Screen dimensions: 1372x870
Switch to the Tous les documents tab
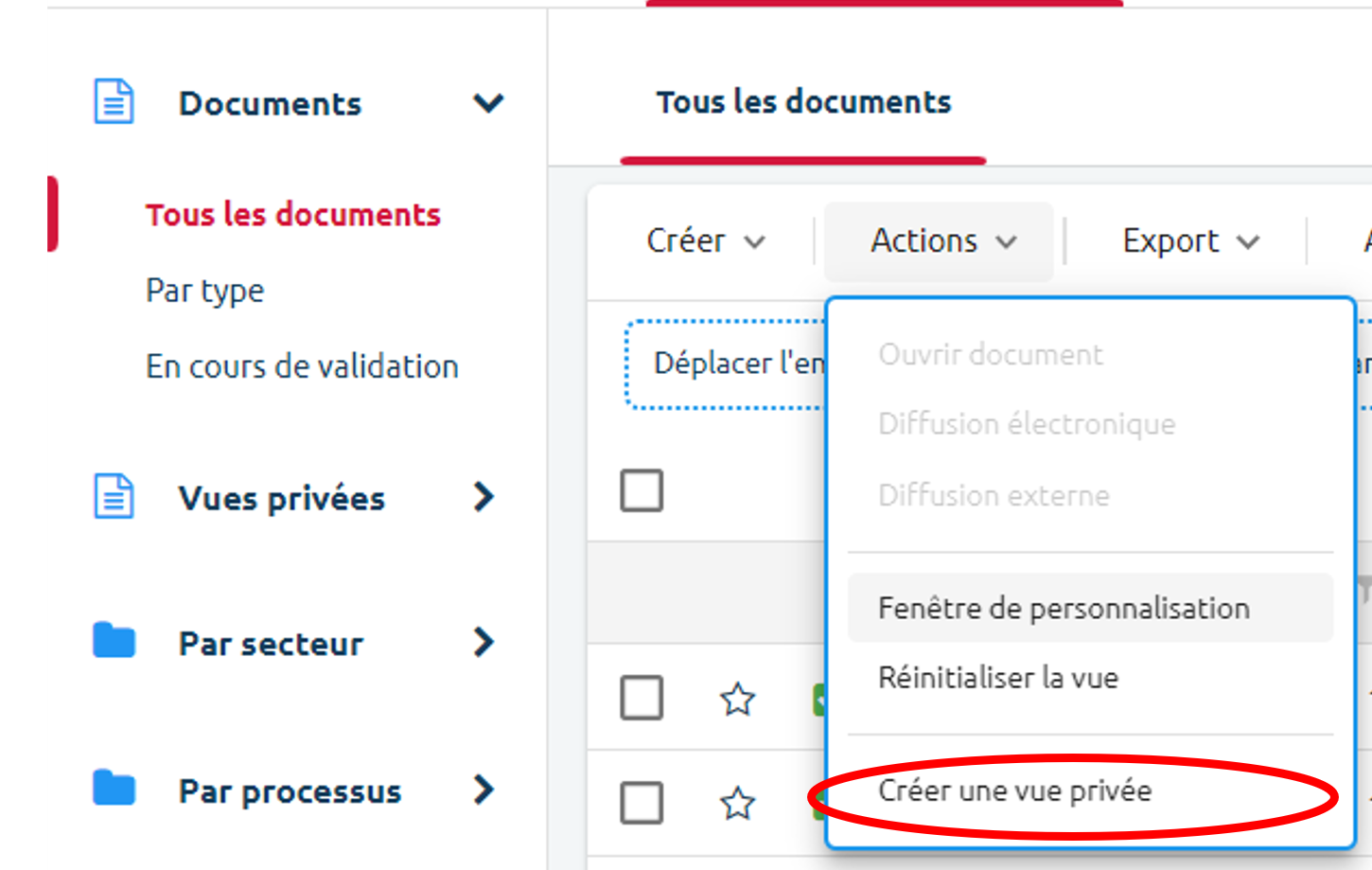click(x=800, y=102)
